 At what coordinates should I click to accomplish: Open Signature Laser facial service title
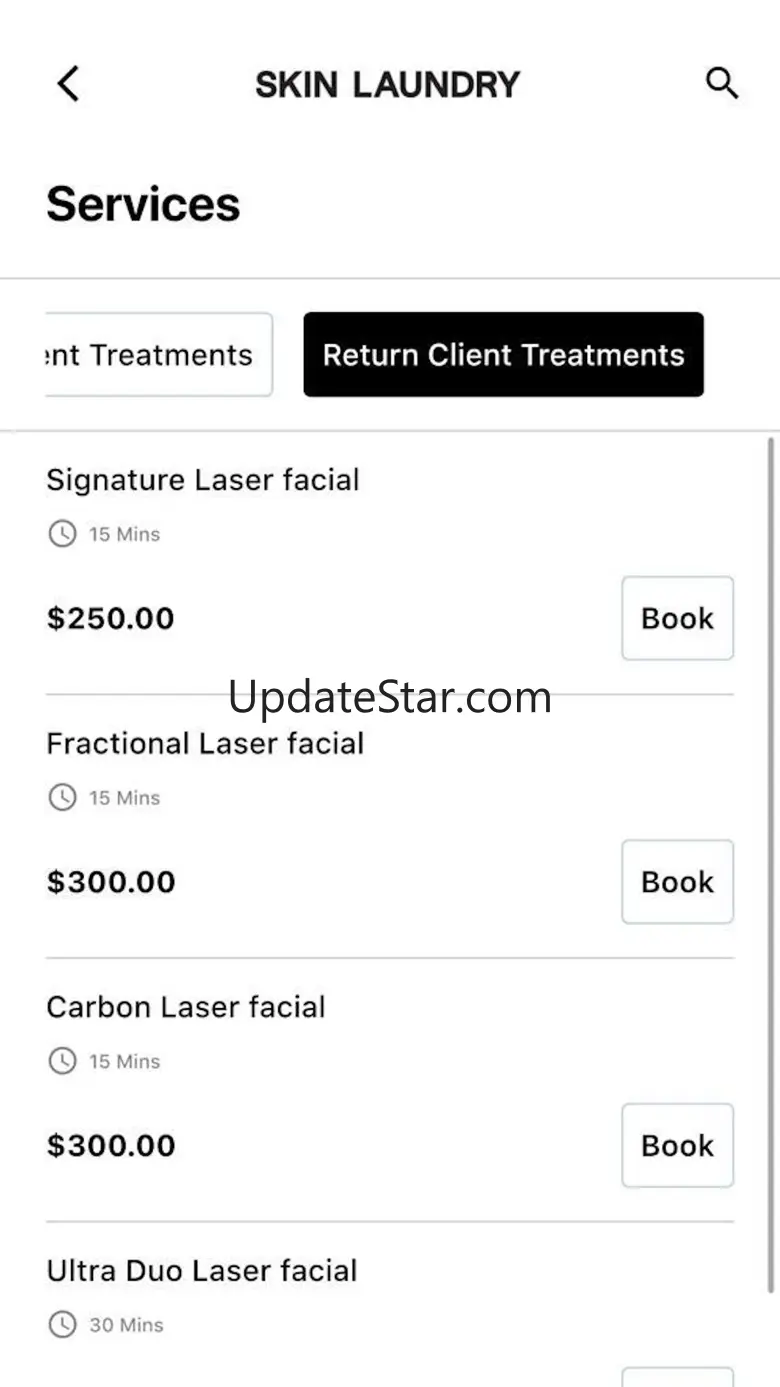(x=203, y=480)
